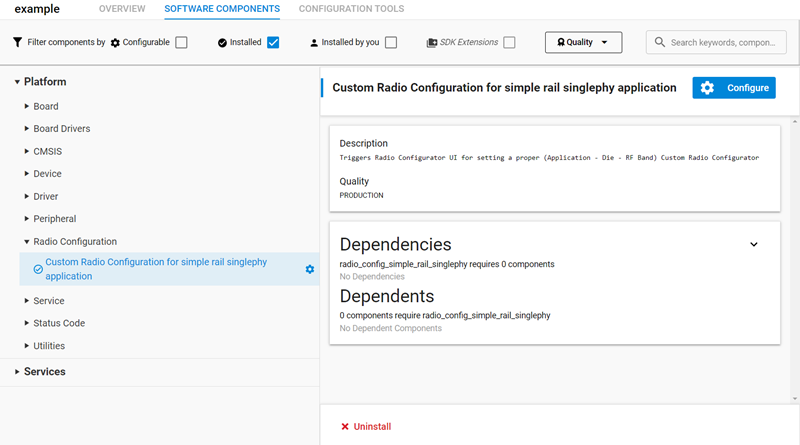Open the Quality dropdown
Image resolution: width=800 pixels, height=445 pixels.
583,42
